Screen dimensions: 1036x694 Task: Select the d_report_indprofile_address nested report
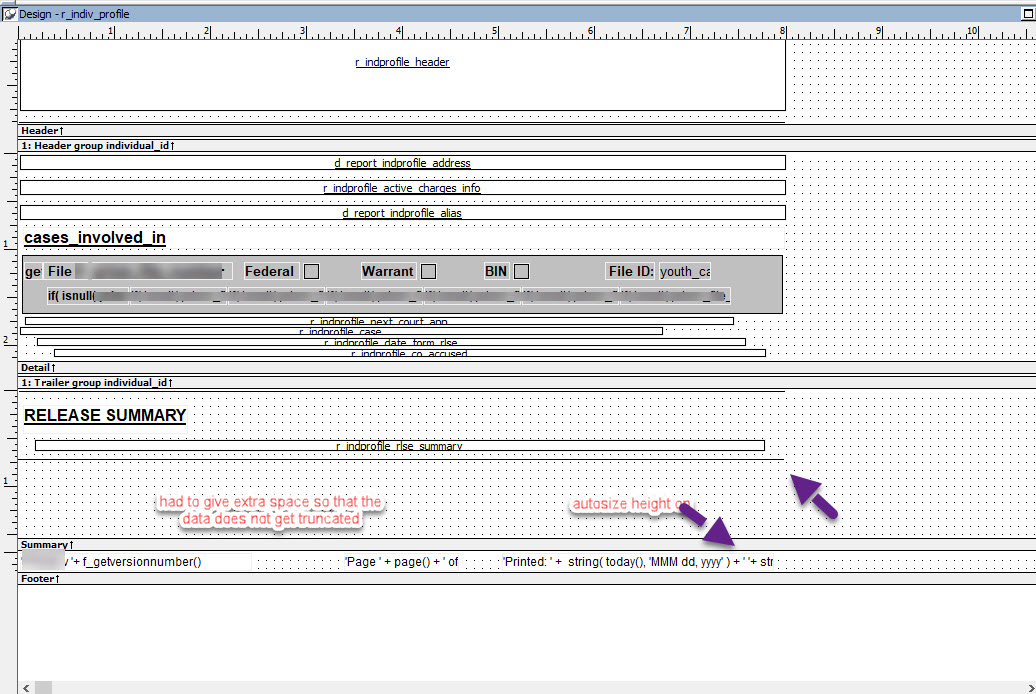(402, 163)
